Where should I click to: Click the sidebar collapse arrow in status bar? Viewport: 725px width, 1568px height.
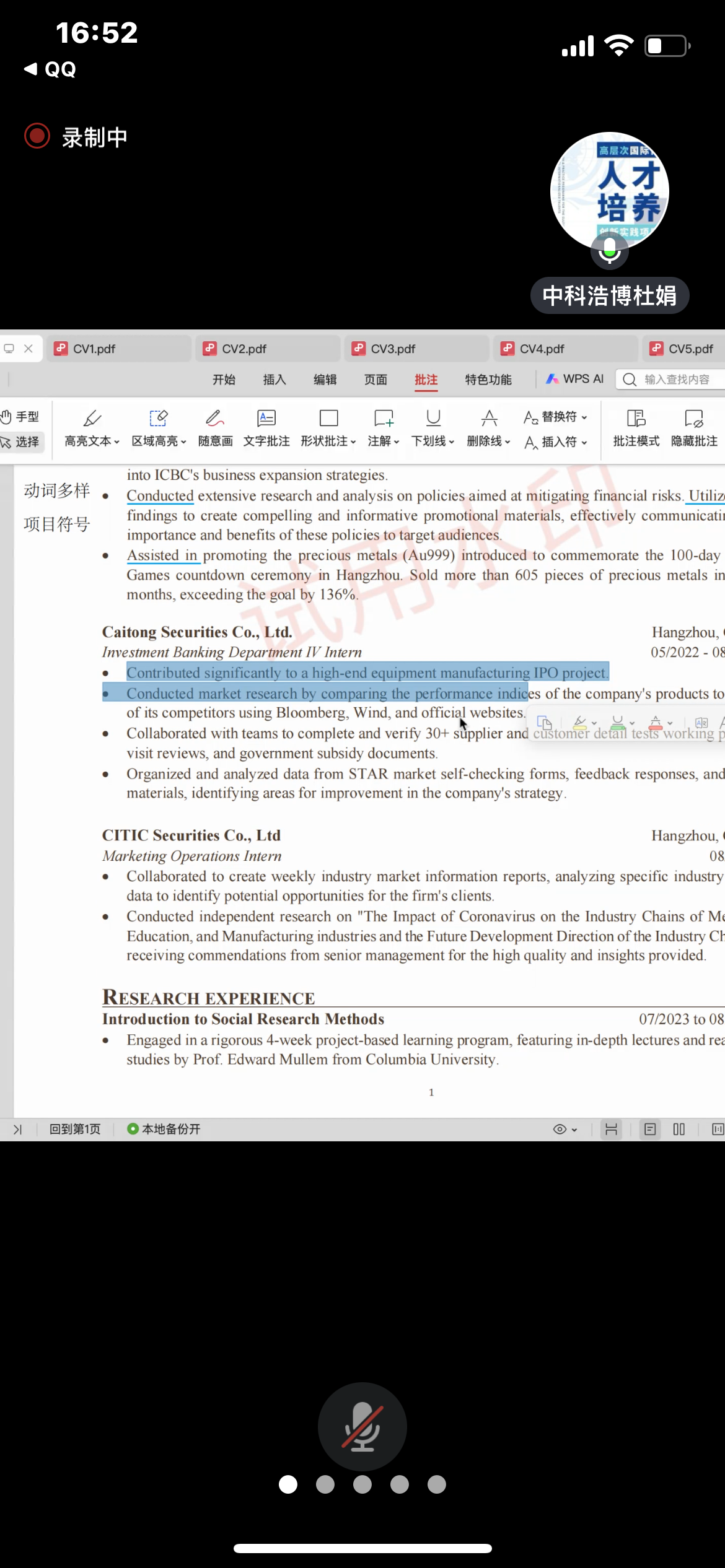pyautogui.click(x=17, y=1130)
